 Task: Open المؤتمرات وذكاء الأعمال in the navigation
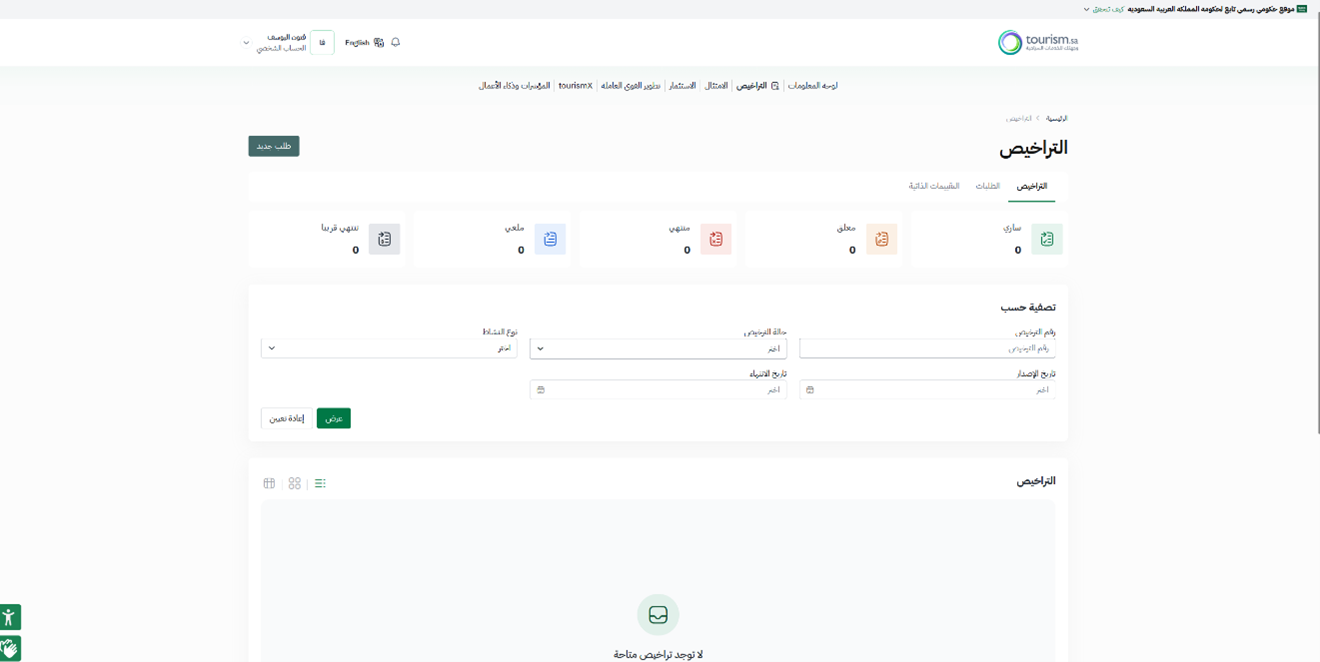[514, 86]
